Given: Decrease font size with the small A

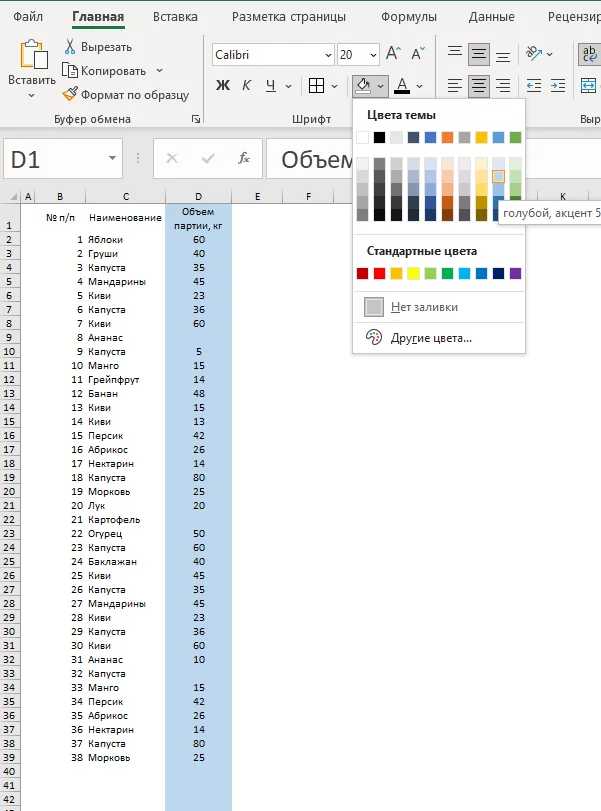Looking at the screenshot, I should coord(417,54).
